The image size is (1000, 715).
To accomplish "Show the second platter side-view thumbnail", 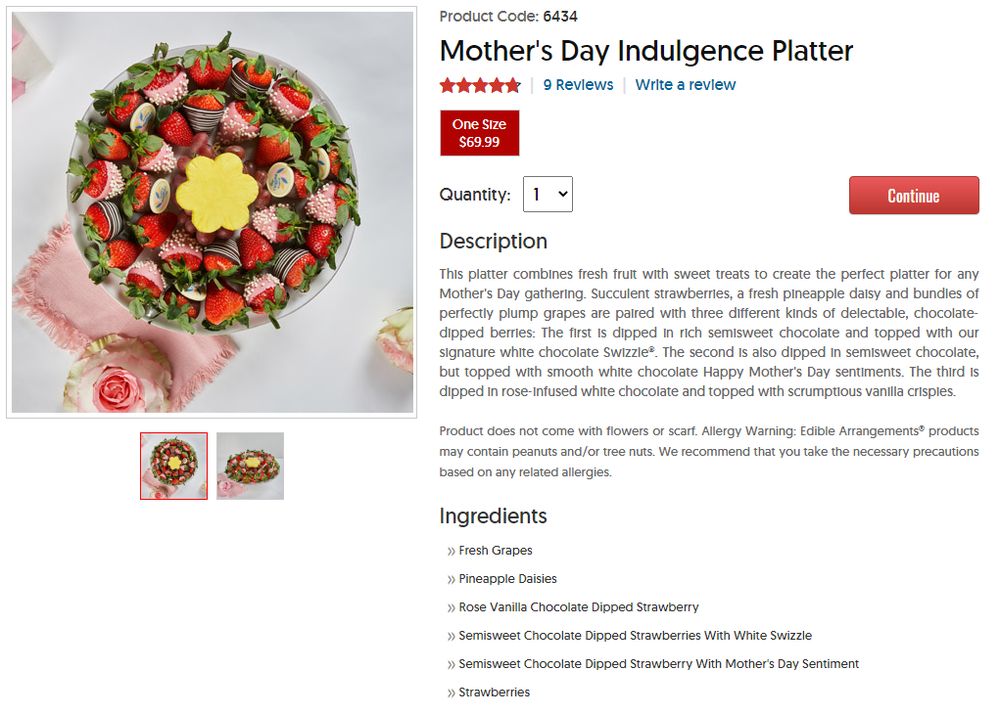I will [250, 466].
